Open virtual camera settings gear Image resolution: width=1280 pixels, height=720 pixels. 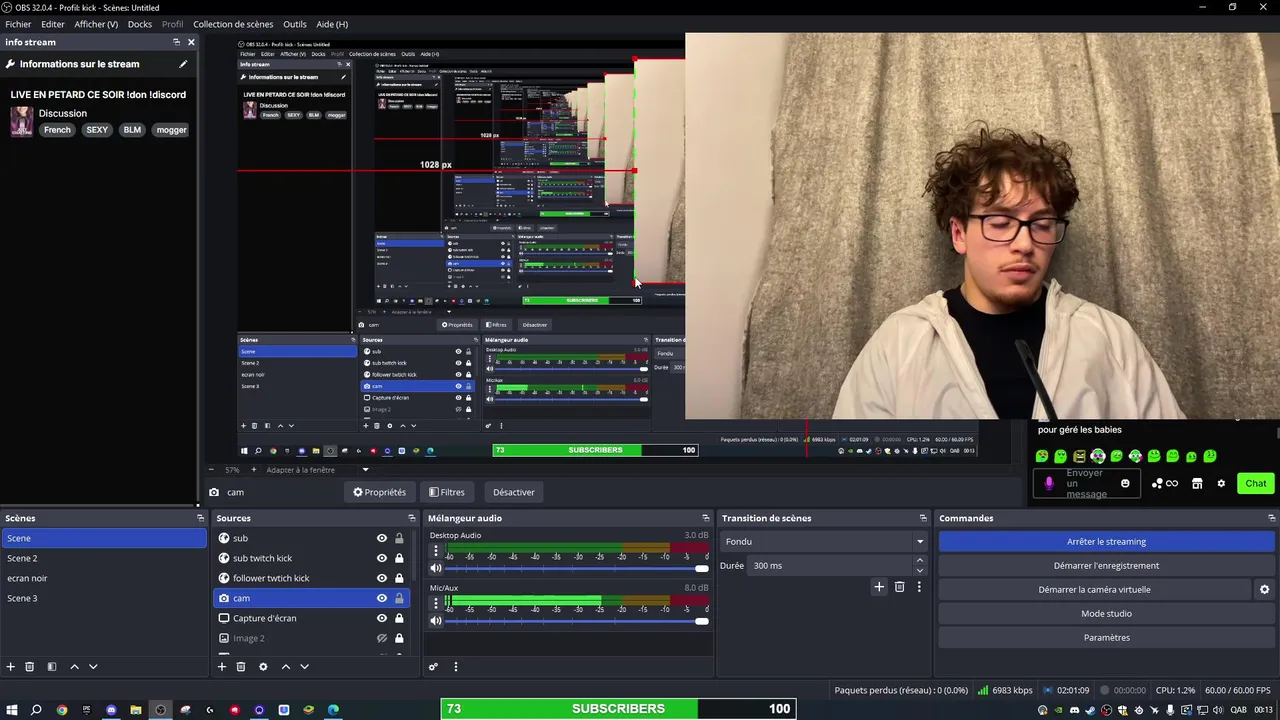pos(1264,590)
